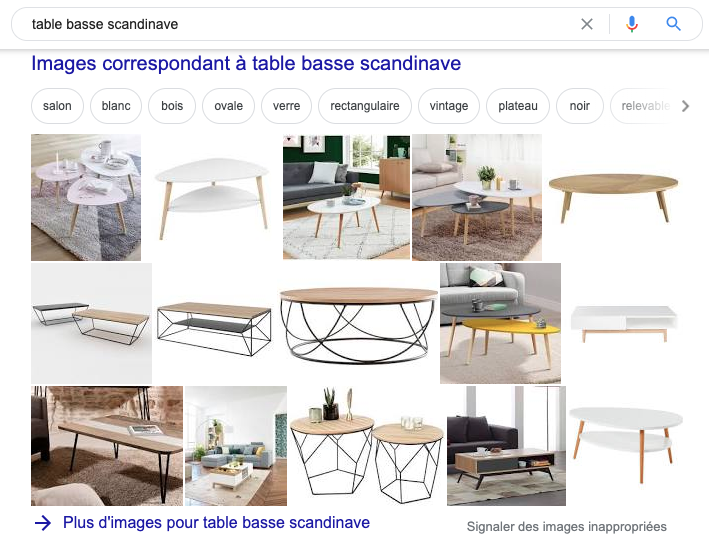The width and height of the screenshot is (709, 554).
Task: Open the pink nesting tables on rug image
Action: pyautogui.click(x=86, y=197)
